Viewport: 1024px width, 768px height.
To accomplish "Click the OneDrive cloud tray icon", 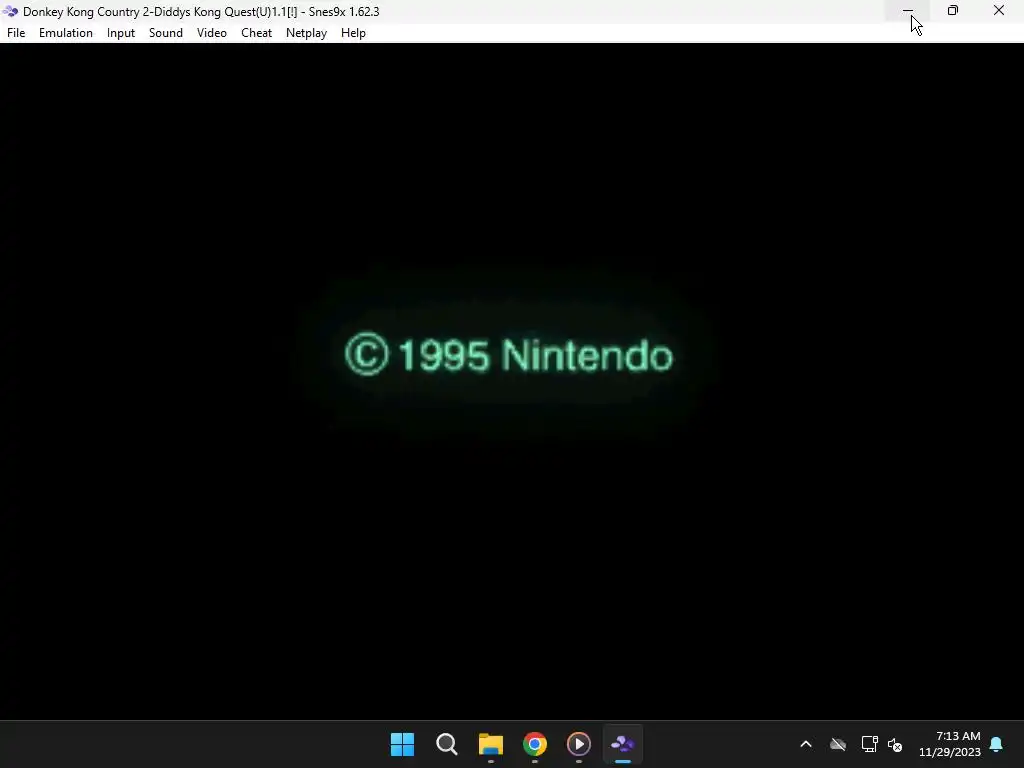I will [838, 744].
